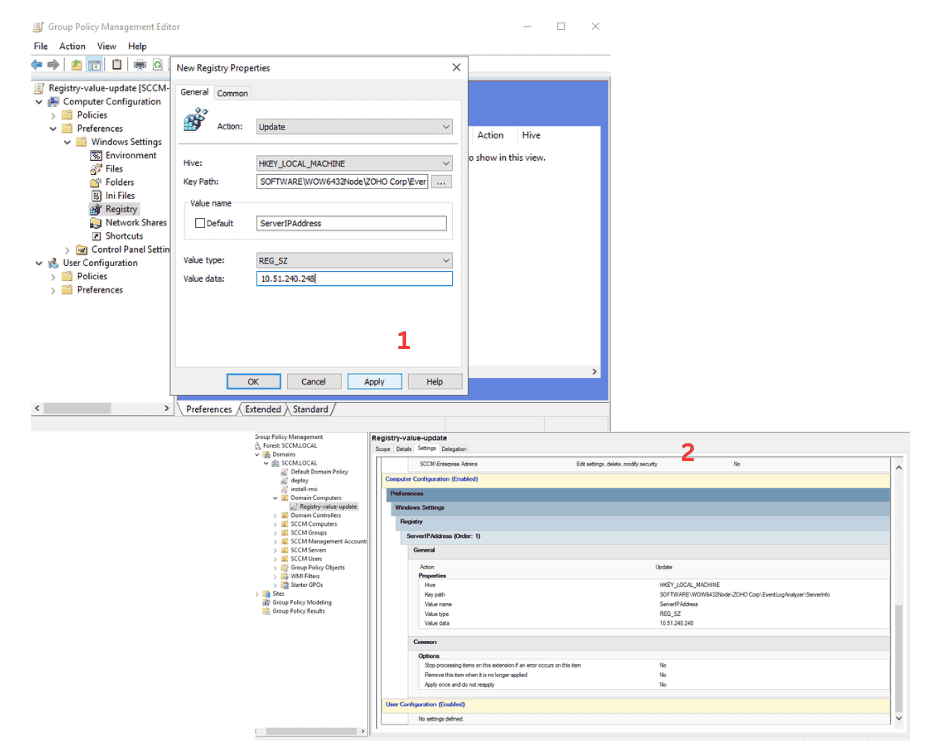The width and height of the screenshot is (945, 756).
Task: Click the Forward navigation arrow
Action: (54, 65)
